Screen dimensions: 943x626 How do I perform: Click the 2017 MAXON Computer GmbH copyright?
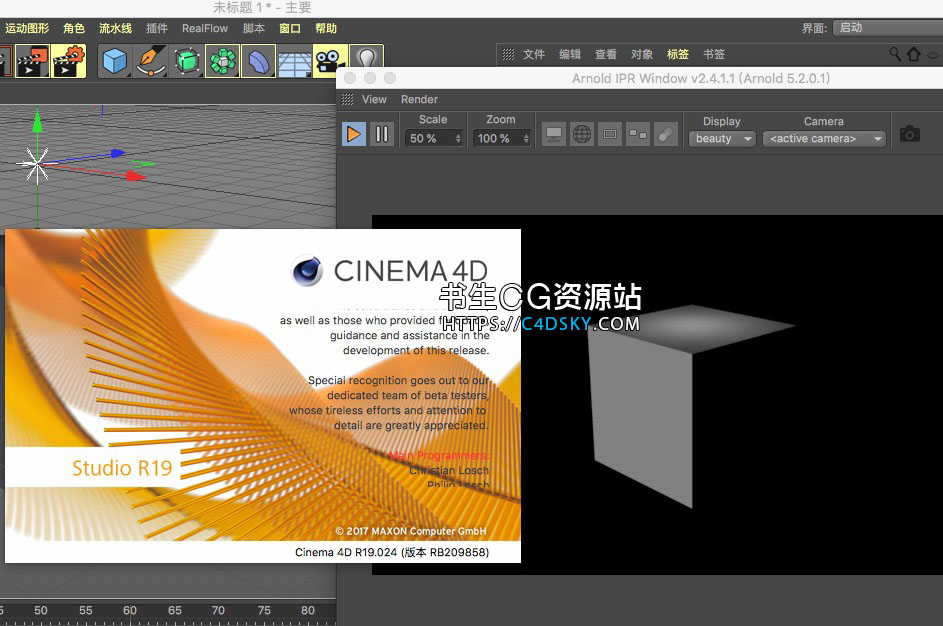411,531
